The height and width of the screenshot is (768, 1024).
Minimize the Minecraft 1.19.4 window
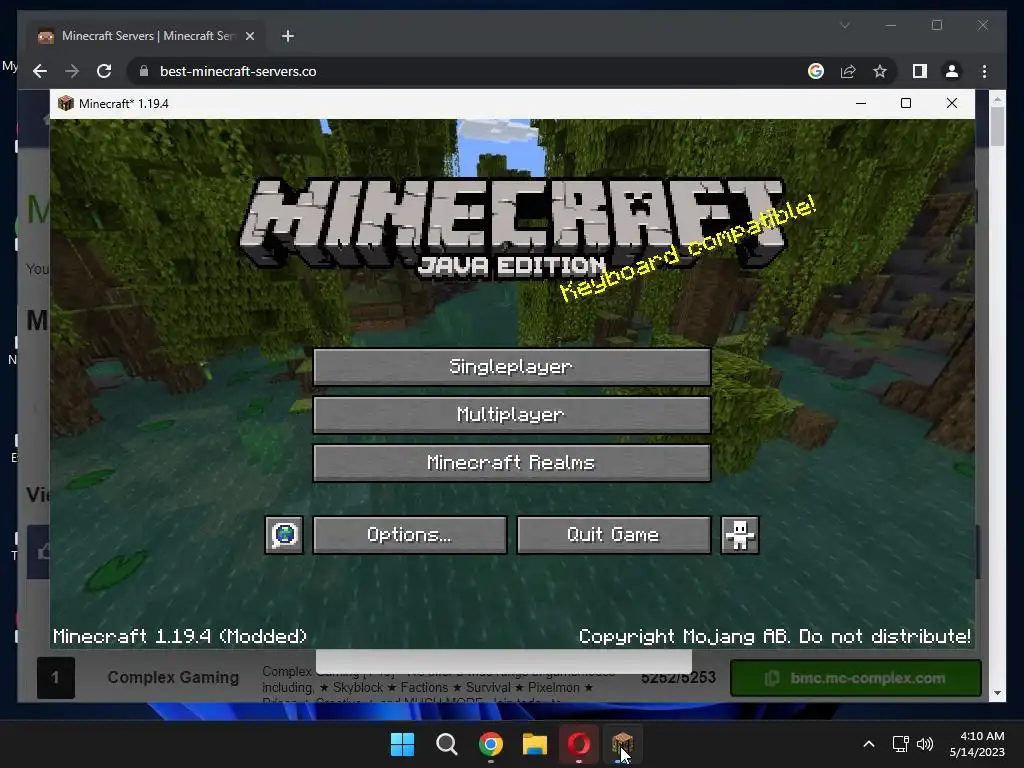point(861,103)
